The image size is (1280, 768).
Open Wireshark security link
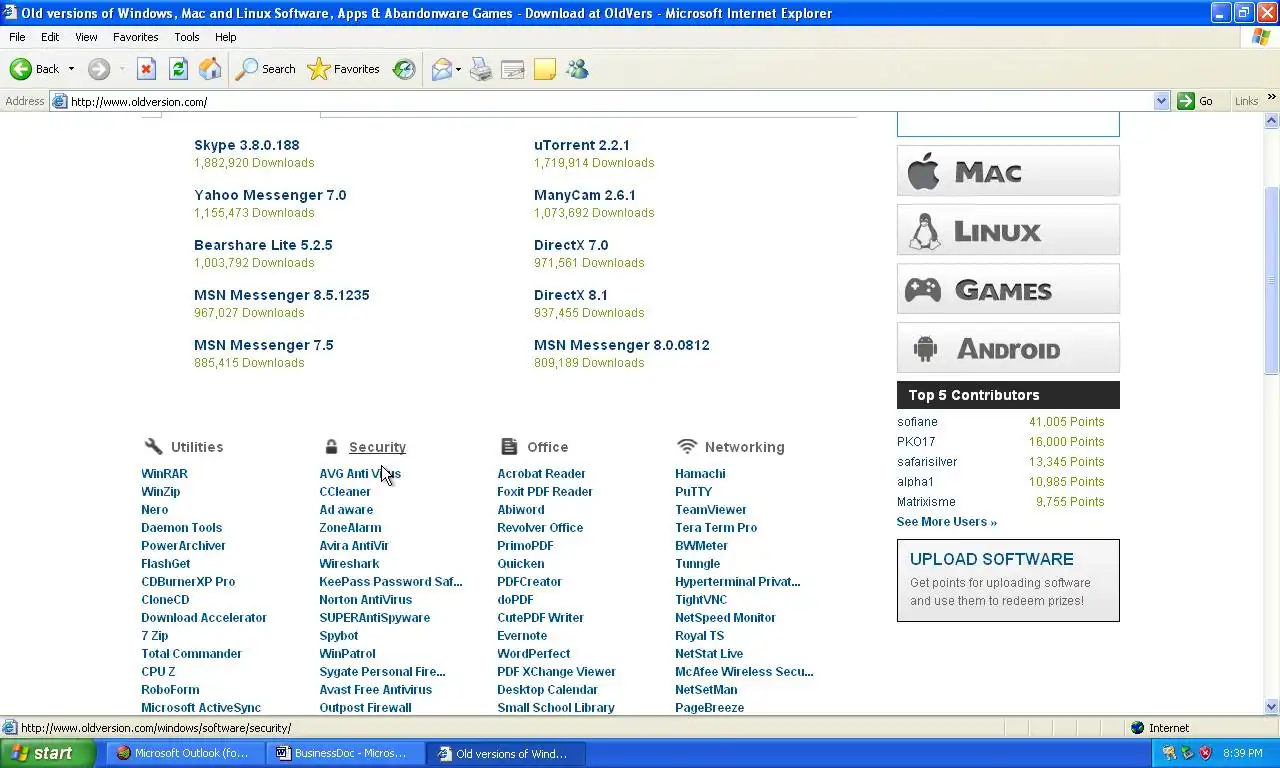pyautogui.click(x=349, y=564)
